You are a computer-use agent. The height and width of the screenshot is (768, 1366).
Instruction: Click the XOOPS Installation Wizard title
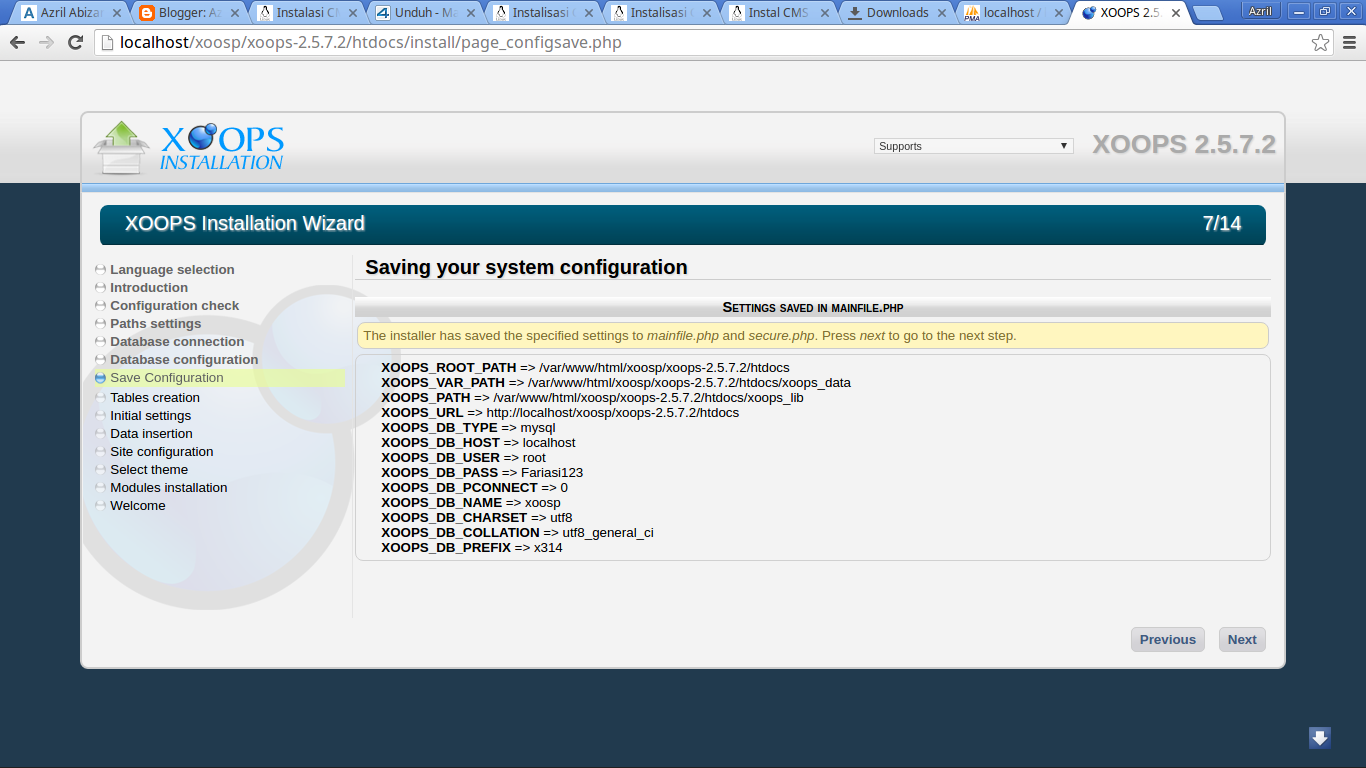(x=245, y=224)
